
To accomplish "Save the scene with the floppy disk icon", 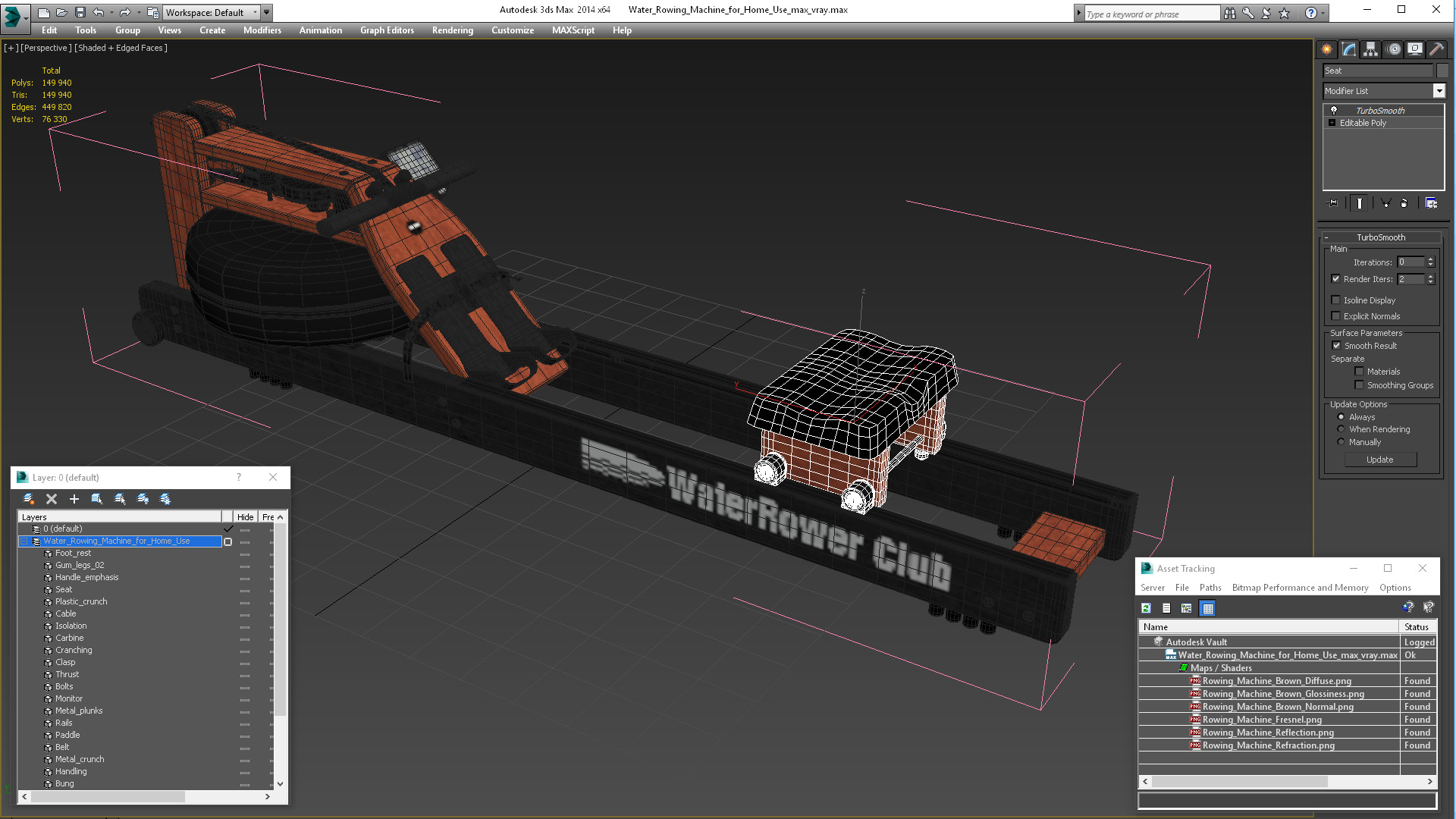I will tap(80, 12).
